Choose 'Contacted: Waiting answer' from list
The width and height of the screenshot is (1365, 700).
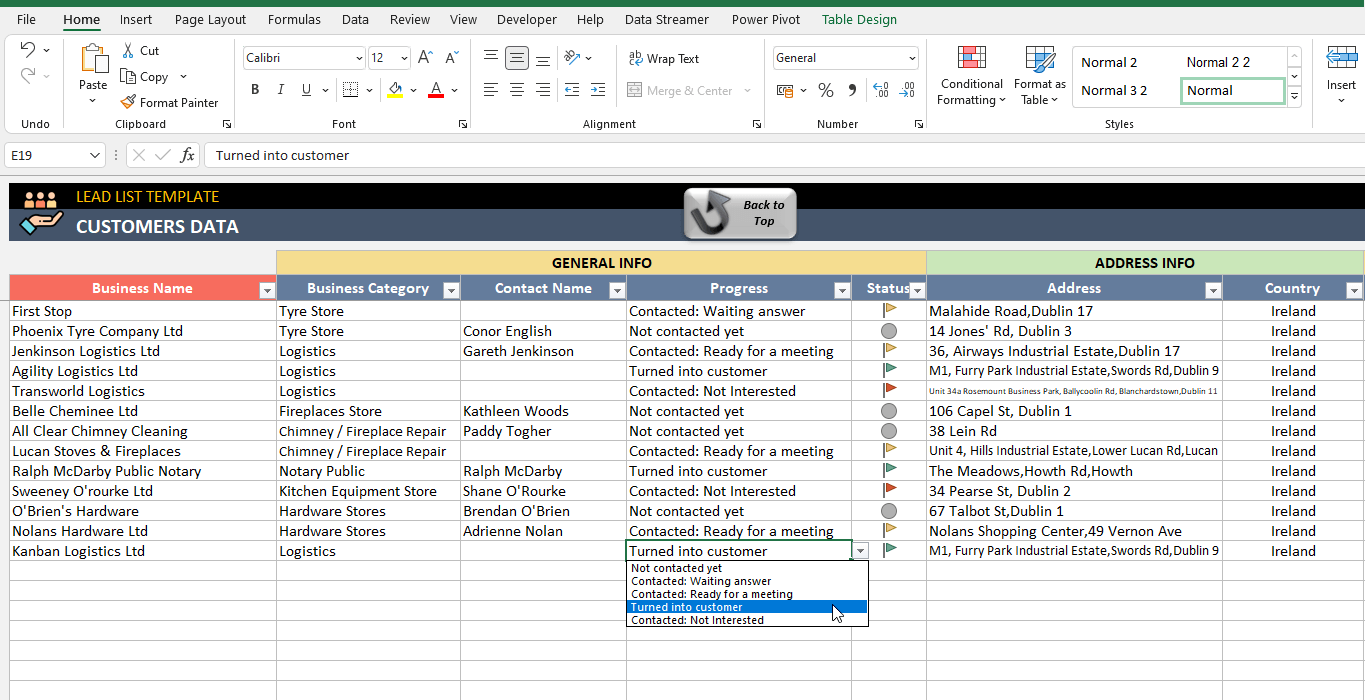747,581
